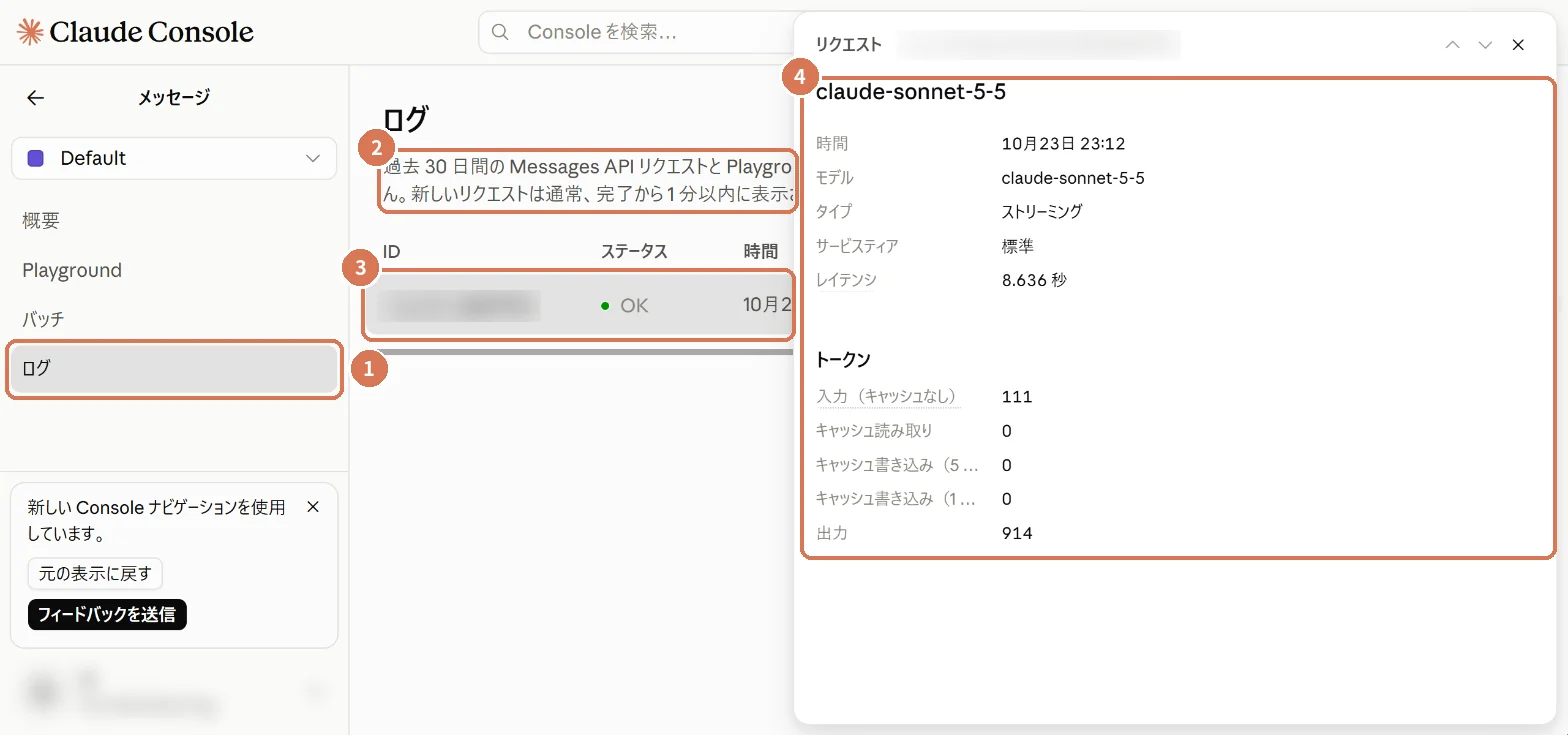
Task: Click the キャッシュ読み取り label
Action: point(874,431)
